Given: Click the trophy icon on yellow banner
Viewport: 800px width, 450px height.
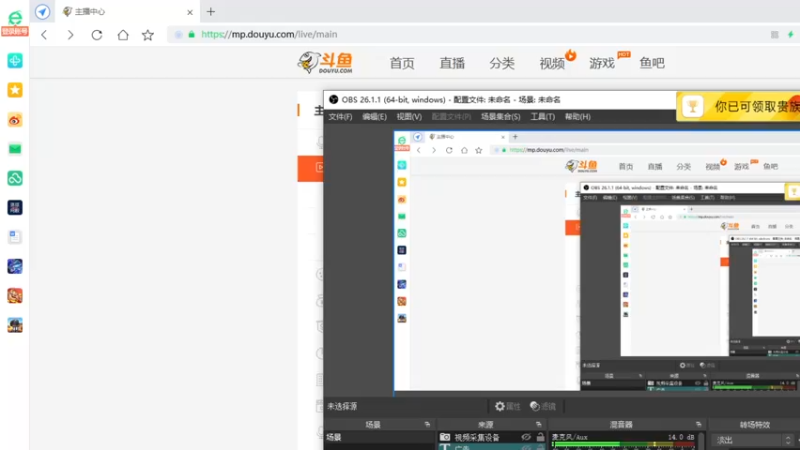Looking at the screenshot, I should tap(692, 106).
